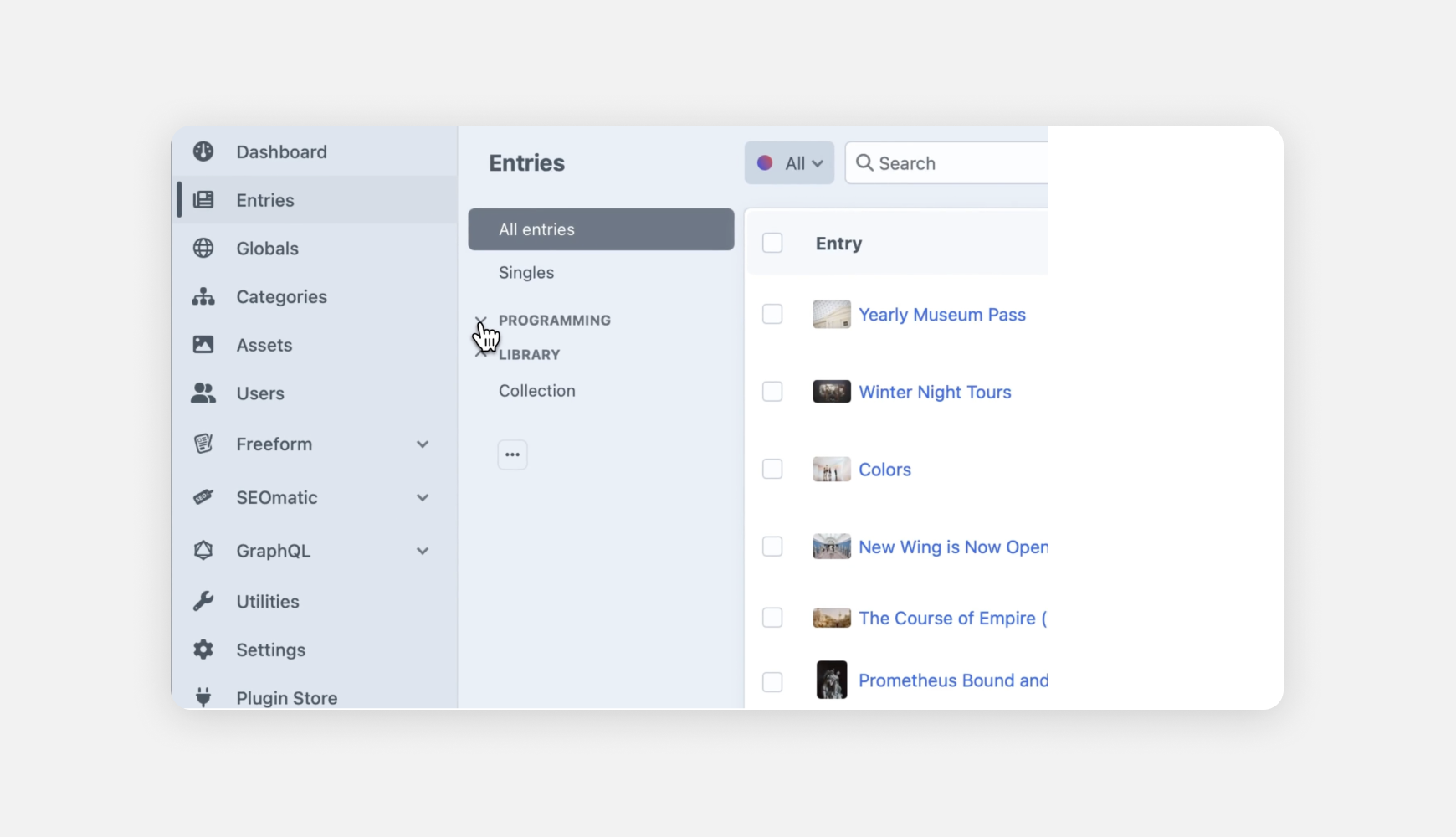Open the Prometheus Bound entry
The image size is (1456, 837).
click(x=953, y=680)
